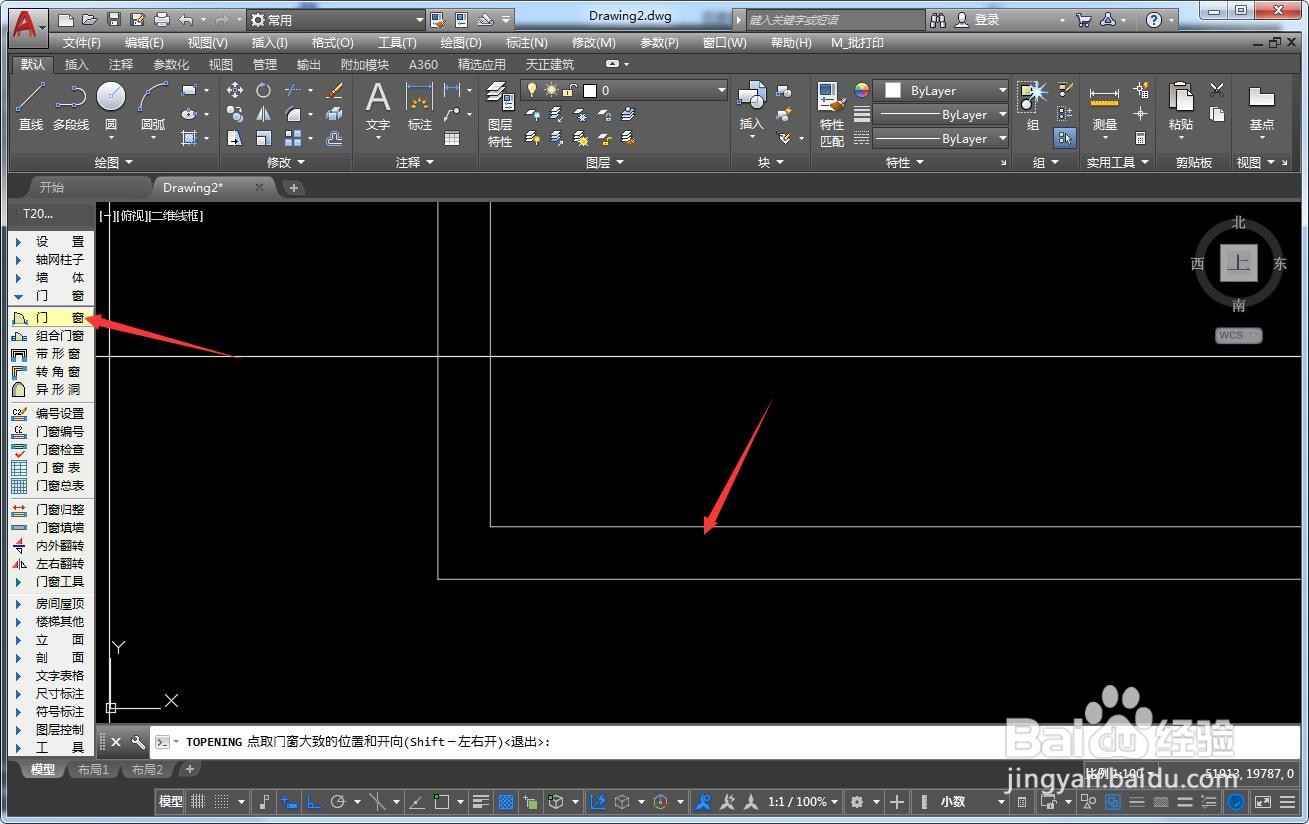
Task: Click the 内外翻转 sidebar command
Action: 50,545
